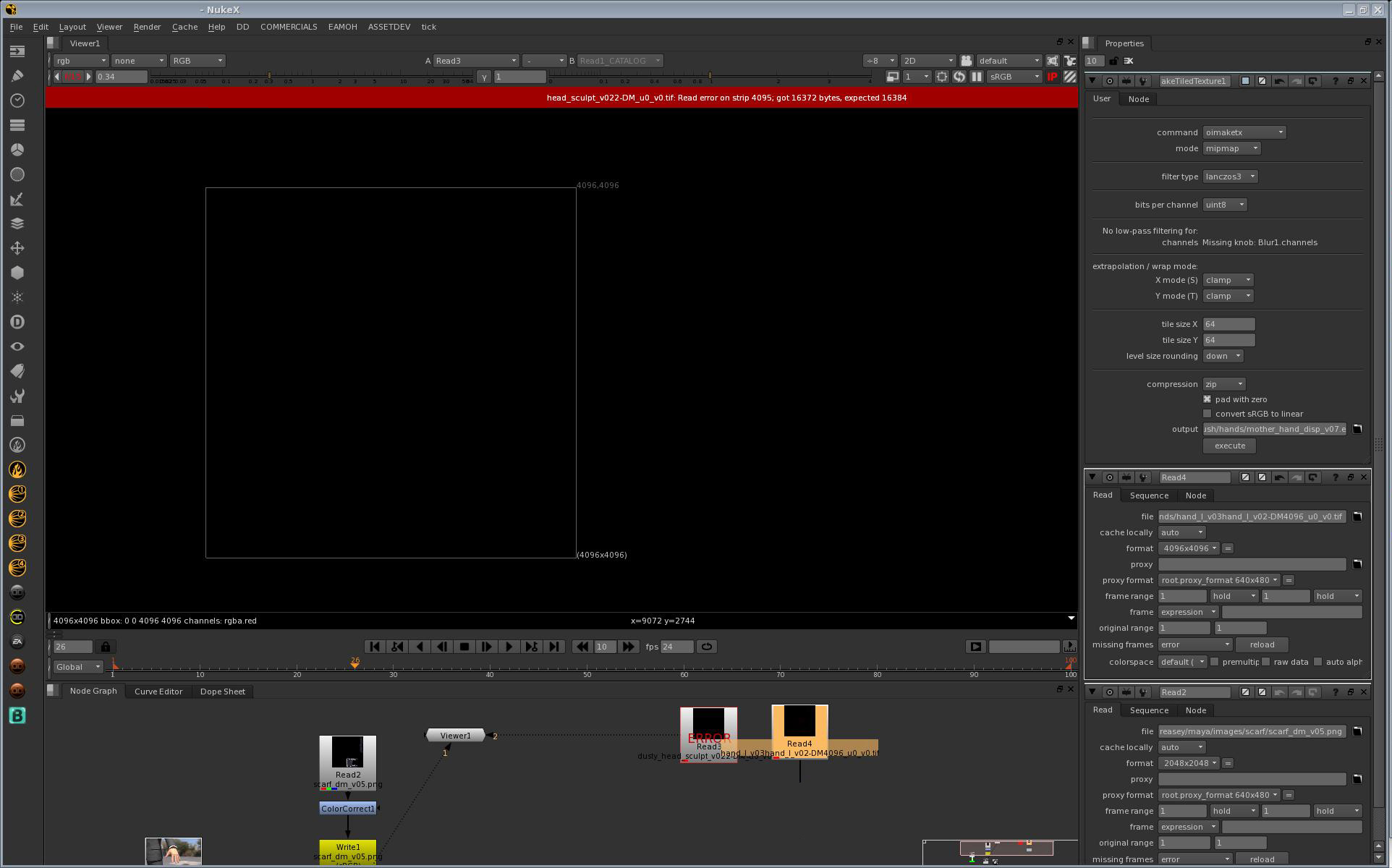
Task: Toggle the playback loop mode button
Action: 707,647
